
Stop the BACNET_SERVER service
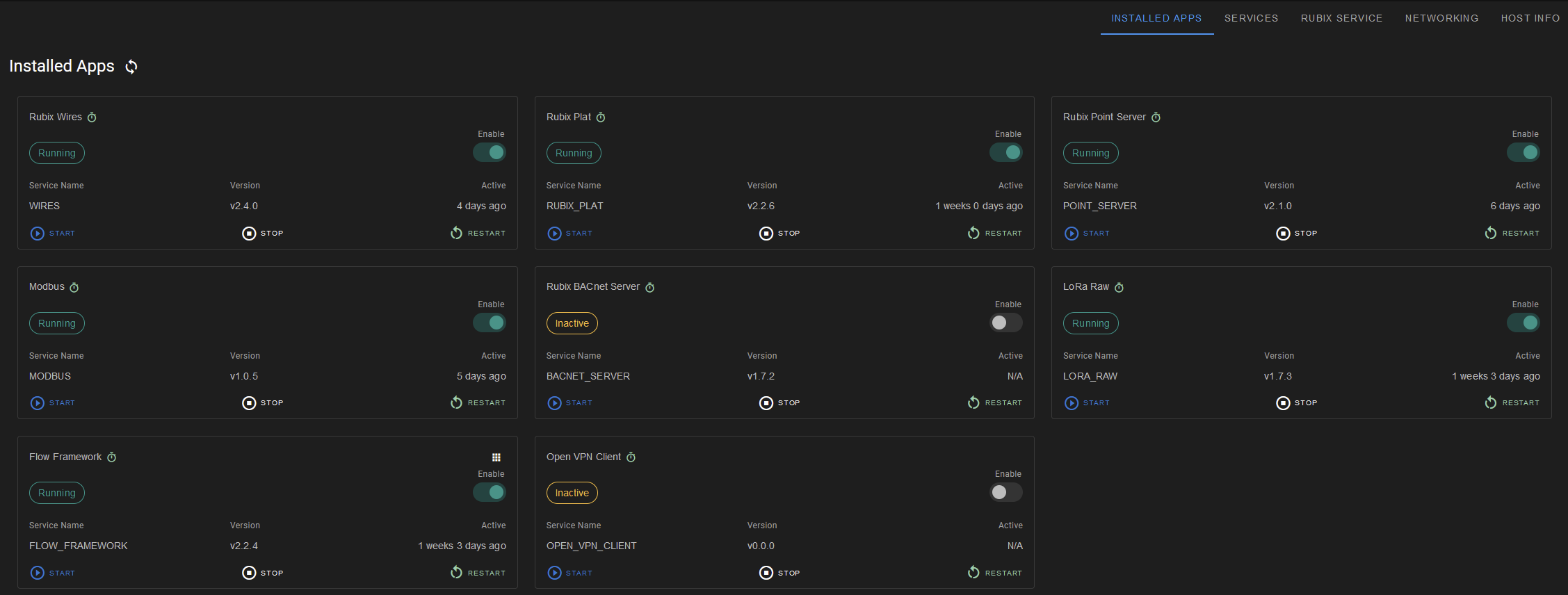[x=780, y=403]
